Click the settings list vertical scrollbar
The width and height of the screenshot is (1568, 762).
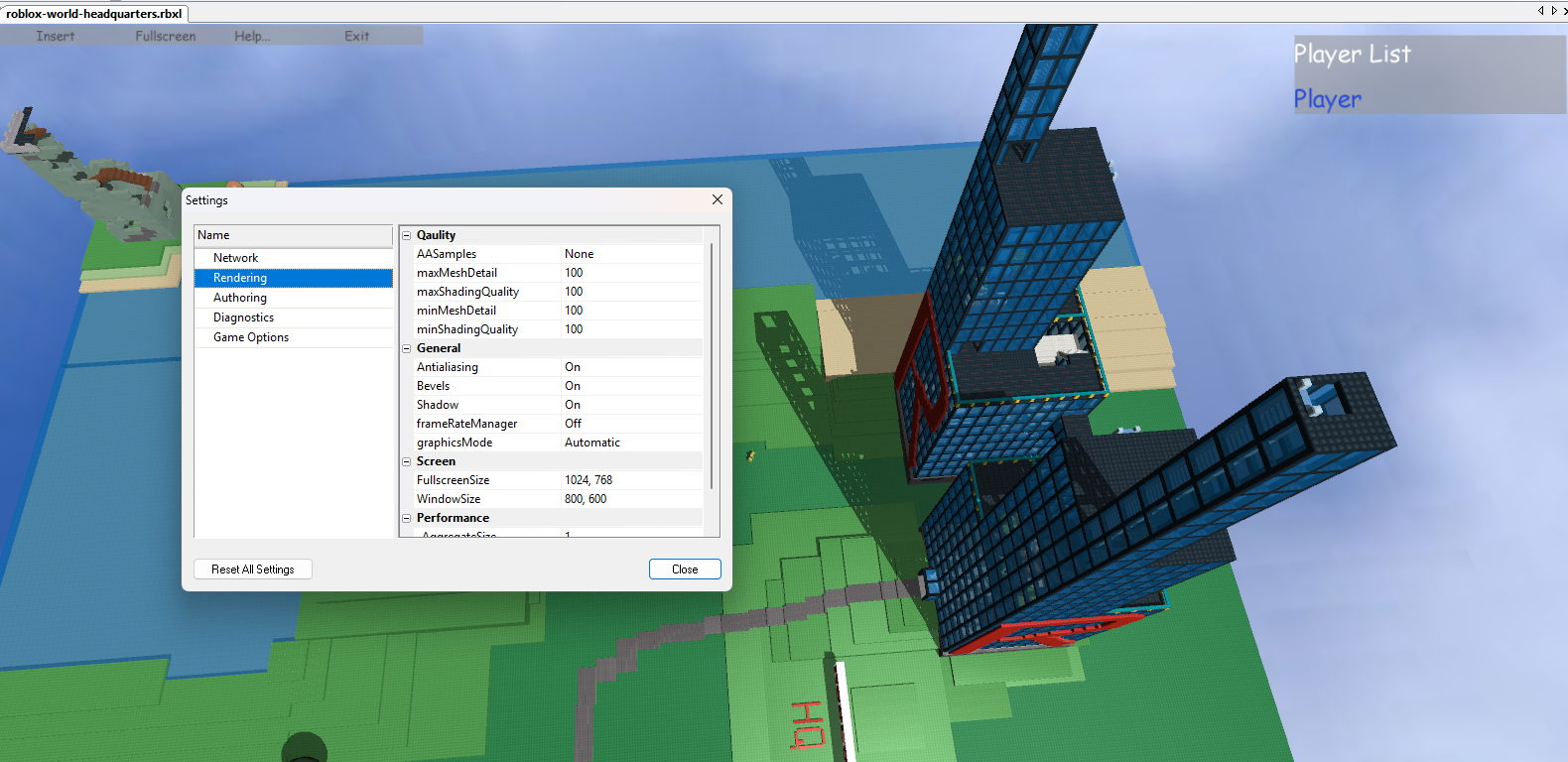click(712, 365)
